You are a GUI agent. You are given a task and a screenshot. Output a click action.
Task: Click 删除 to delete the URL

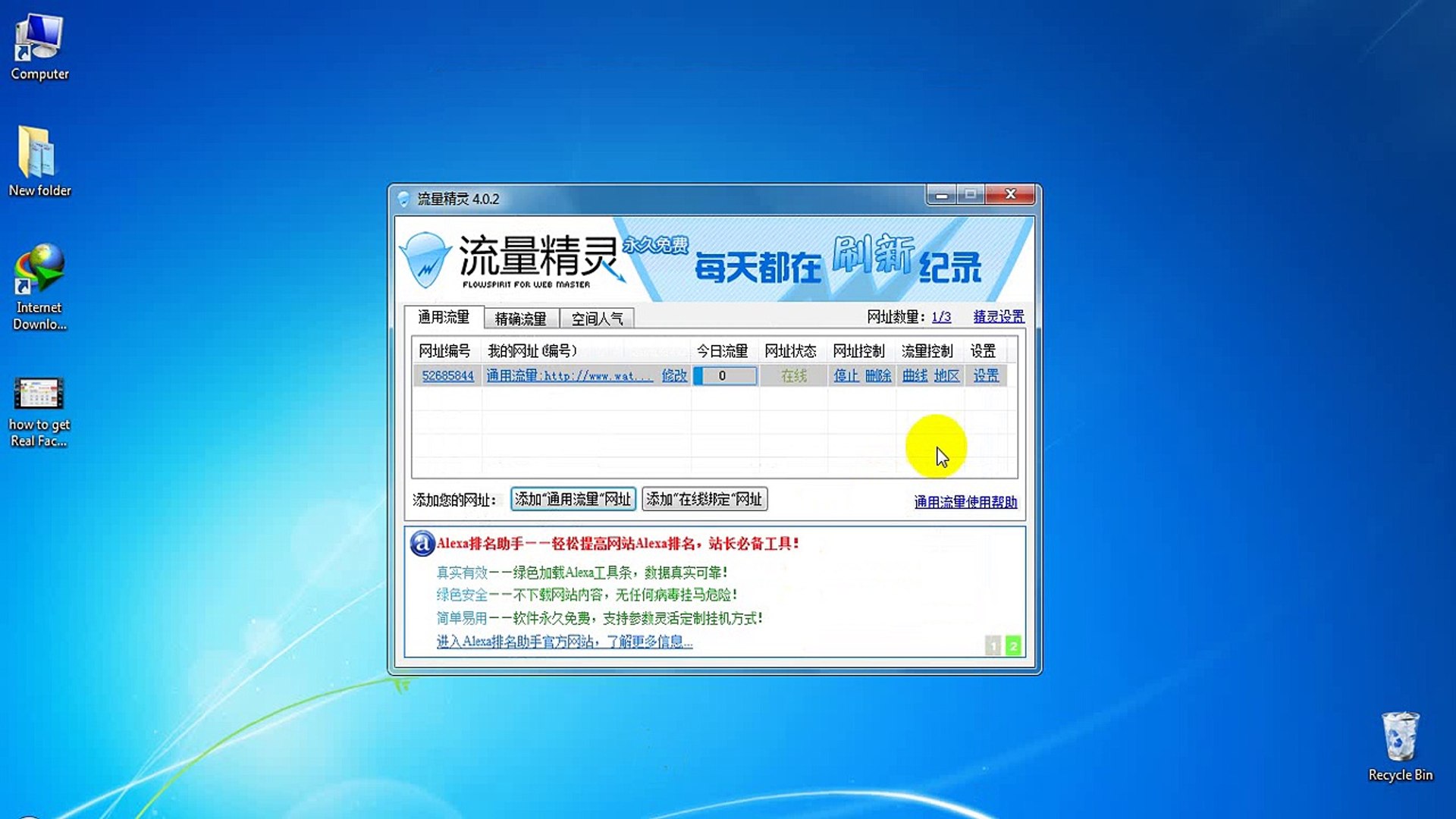(x=878, y=375)
